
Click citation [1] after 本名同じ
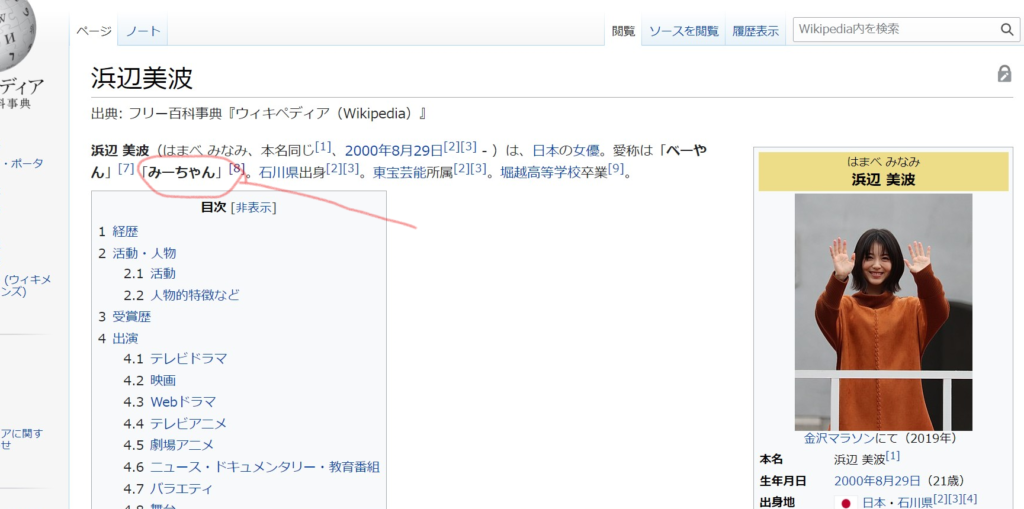(x=324, y=146)
